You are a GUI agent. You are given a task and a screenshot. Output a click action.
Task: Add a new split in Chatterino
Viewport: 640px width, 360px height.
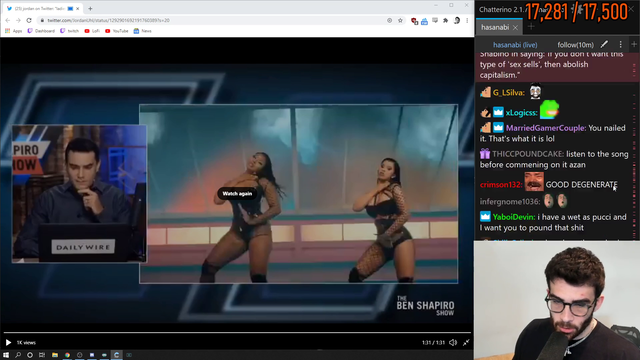(634, 44)
